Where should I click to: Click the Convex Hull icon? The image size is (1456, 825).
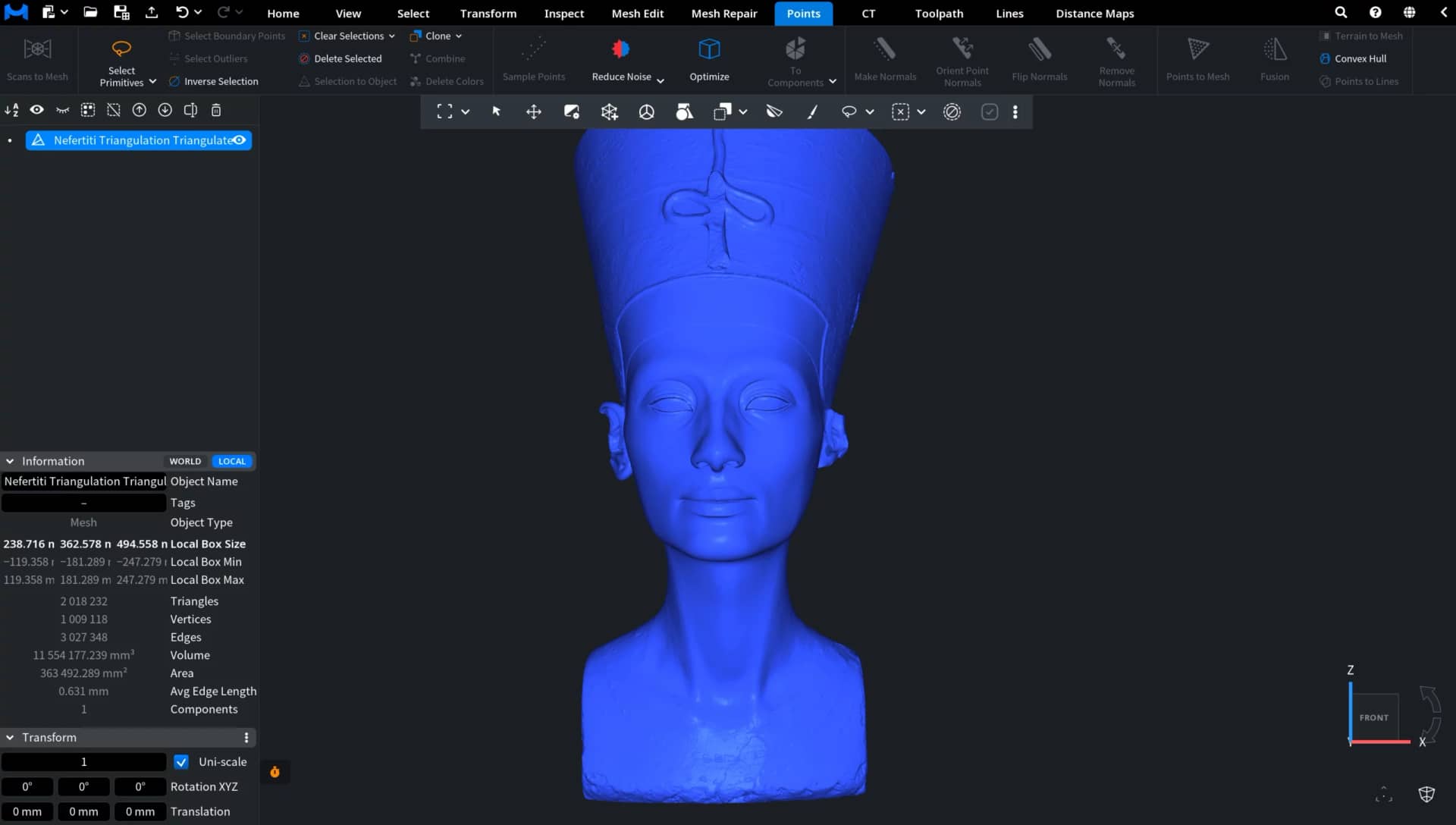click(x=1325, y=58)
